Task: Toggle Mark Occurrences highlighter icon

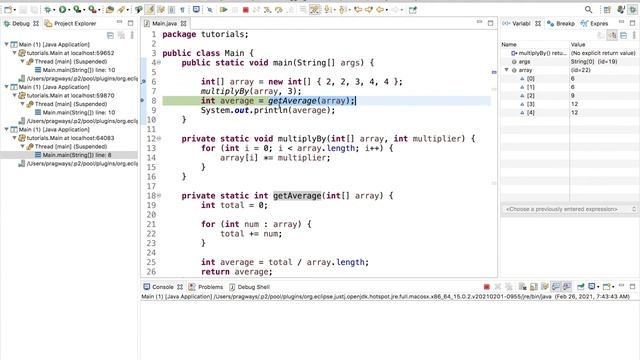Action: coord(149,10)
